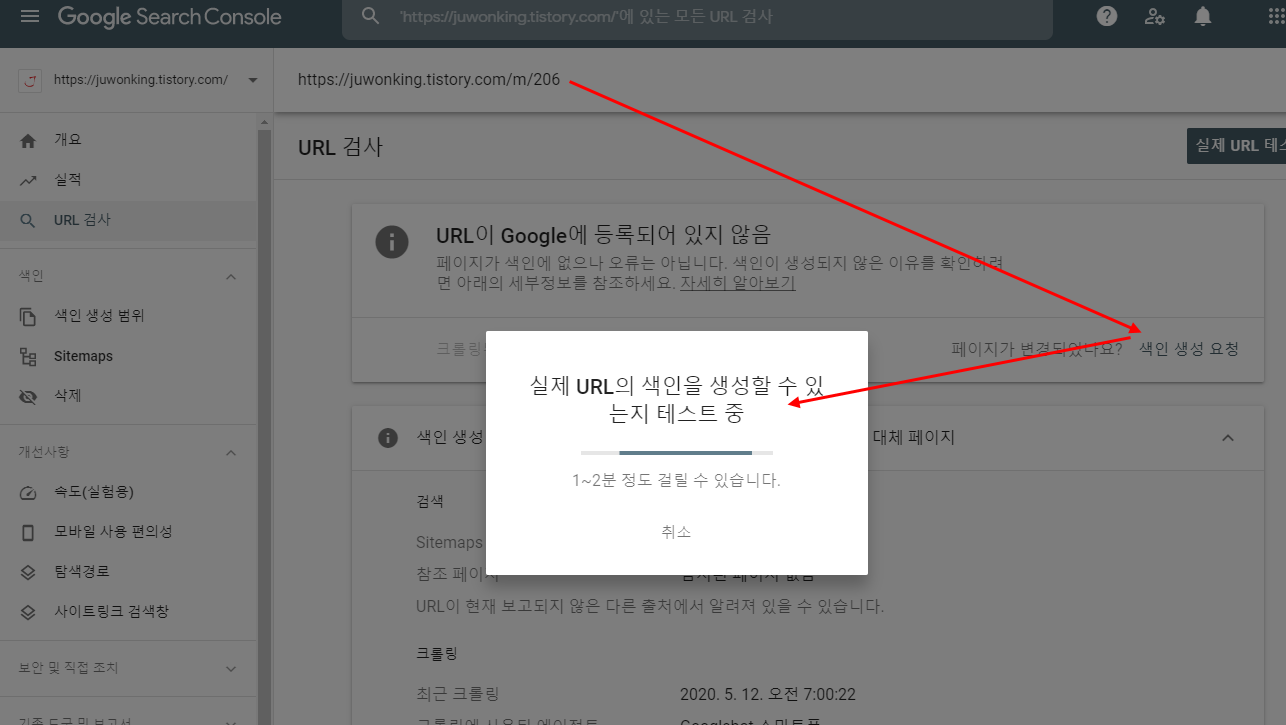This screenshot has height=725, width=1286.
Task: Click the test progress bar in dialog
Action: 676,453
